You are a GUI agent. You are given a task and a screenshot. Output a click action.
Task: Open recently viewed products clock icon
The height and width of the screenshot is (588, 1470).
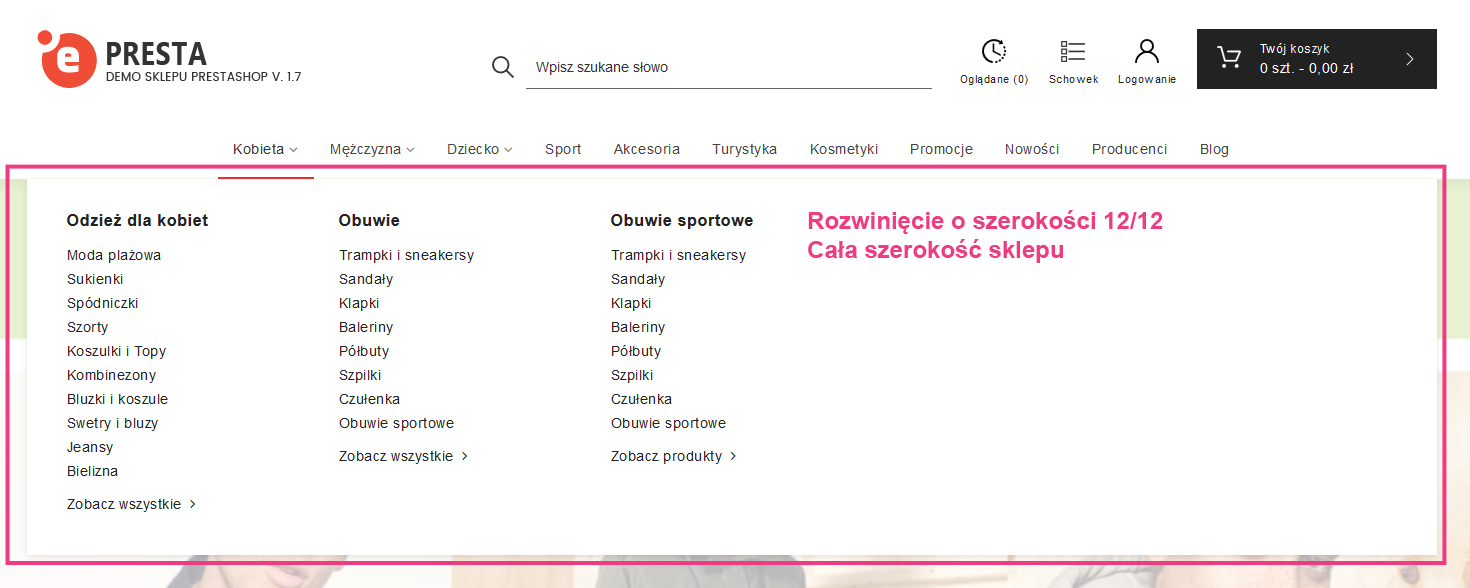(993, 52)
